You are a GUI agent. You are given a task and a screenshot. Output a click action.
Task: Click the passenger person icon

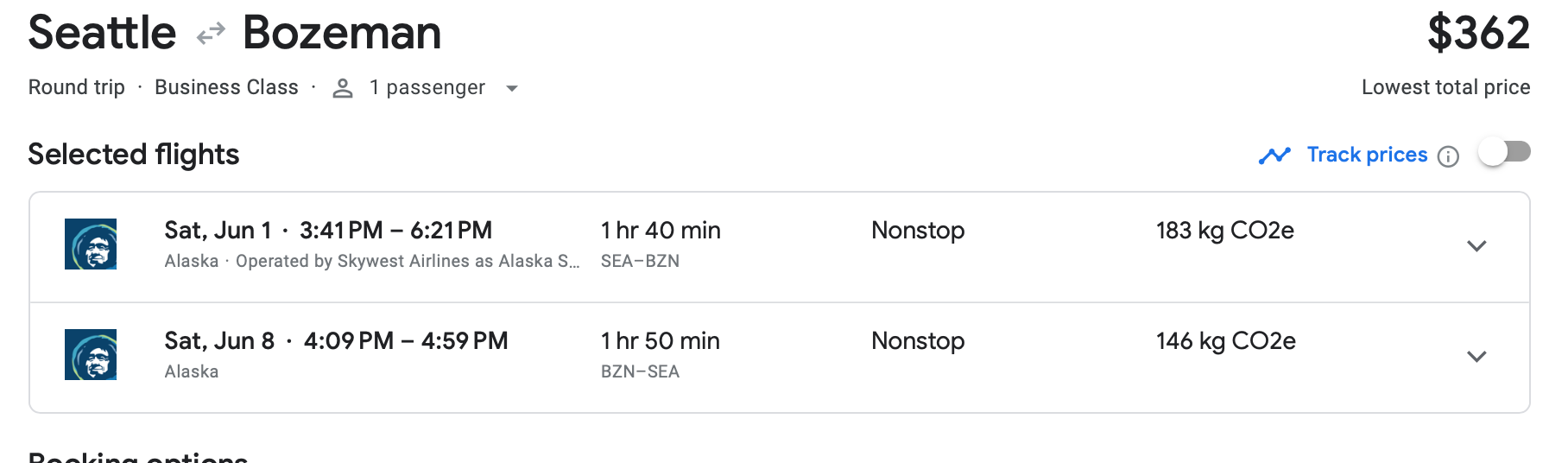(343, 88)
